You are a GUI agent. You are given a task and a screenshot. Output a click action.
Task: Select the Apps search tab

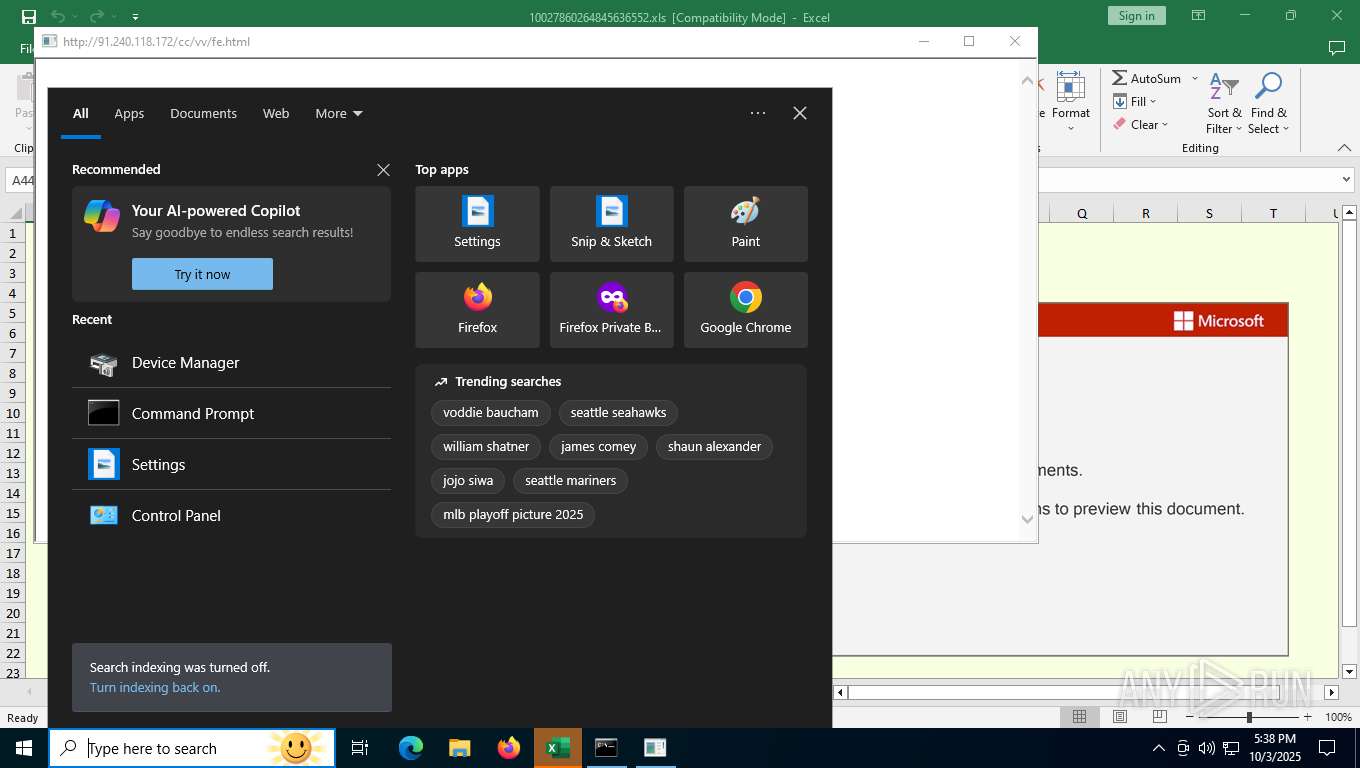(129, 113)
